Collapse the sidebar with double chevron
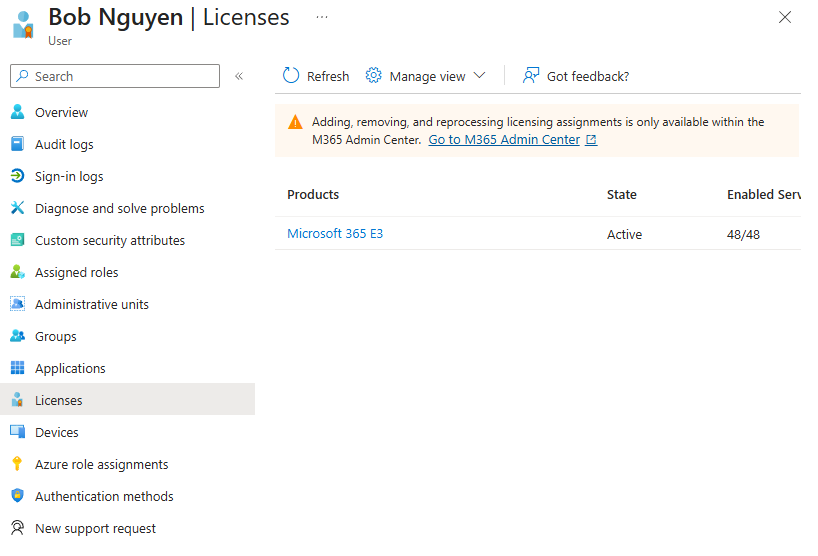 [239, 76]
